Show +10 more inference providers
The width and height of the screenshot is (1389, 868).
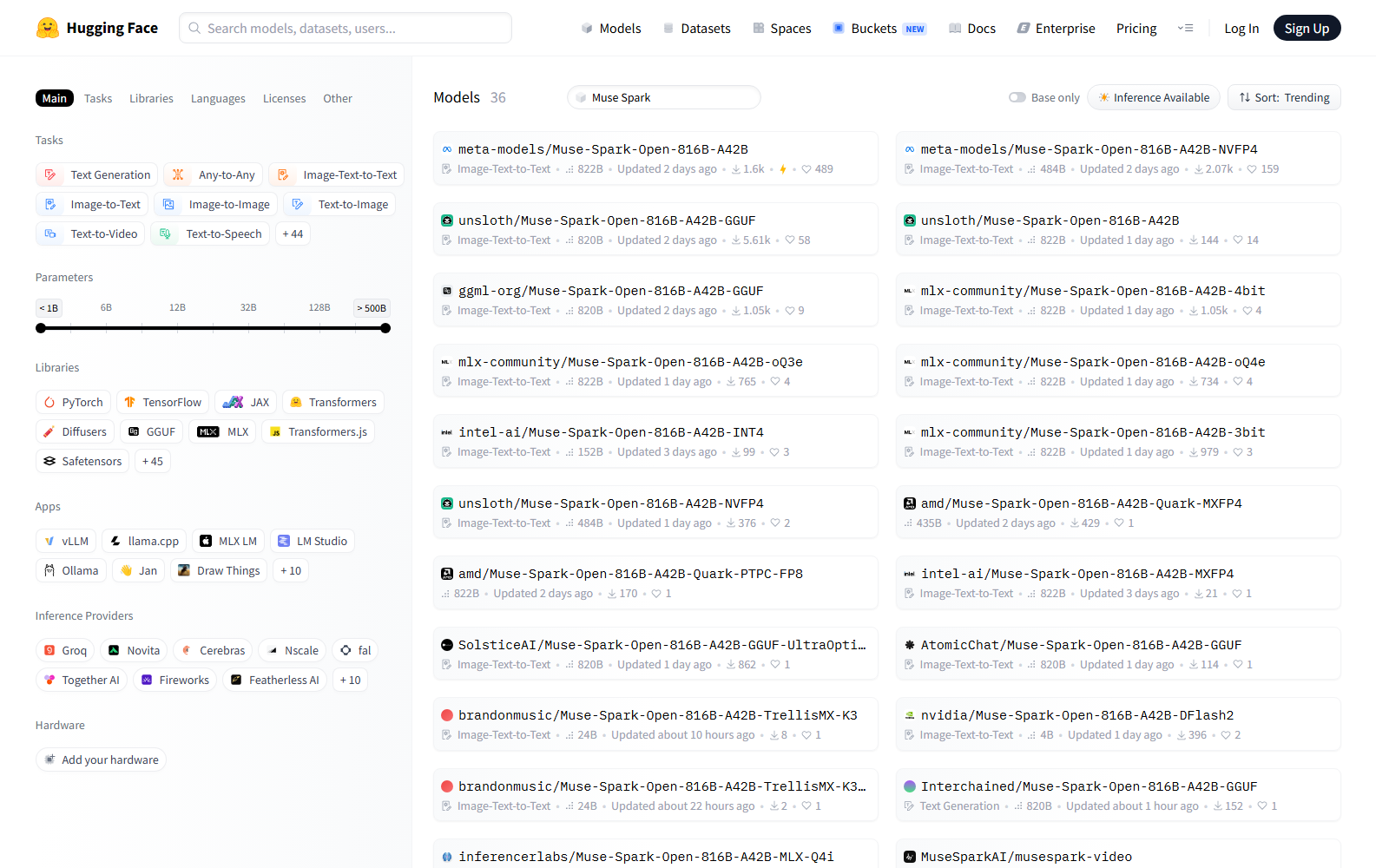click(x=350, y=680)
